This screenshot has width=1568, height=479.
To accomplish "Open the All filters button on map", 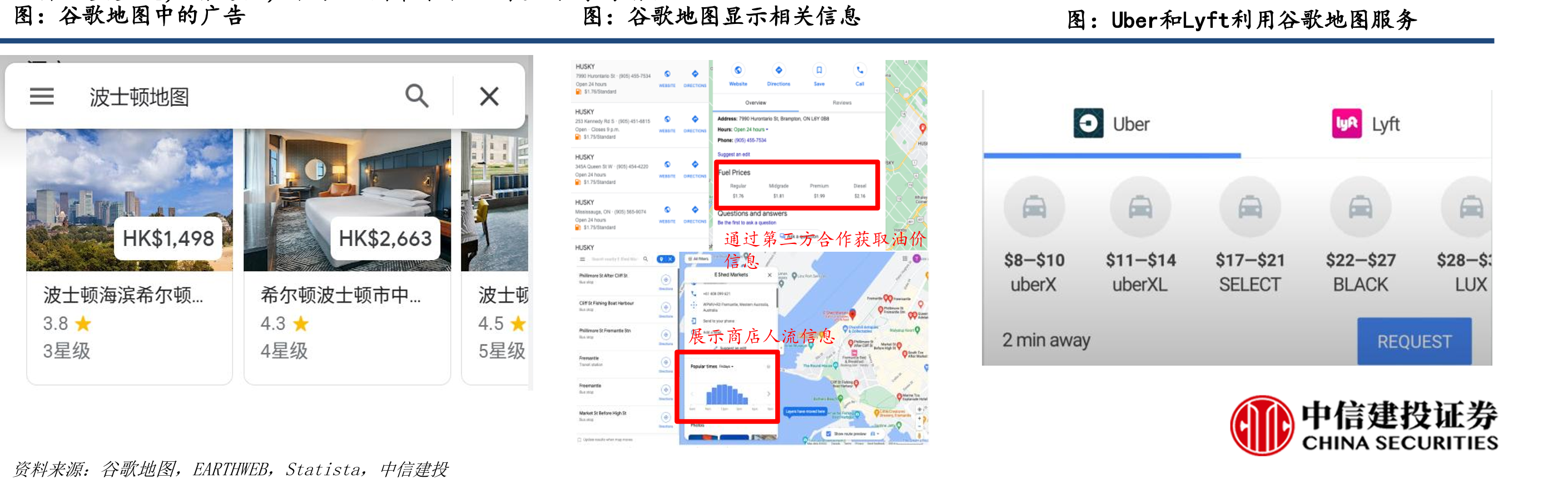I will coord(698,260).
